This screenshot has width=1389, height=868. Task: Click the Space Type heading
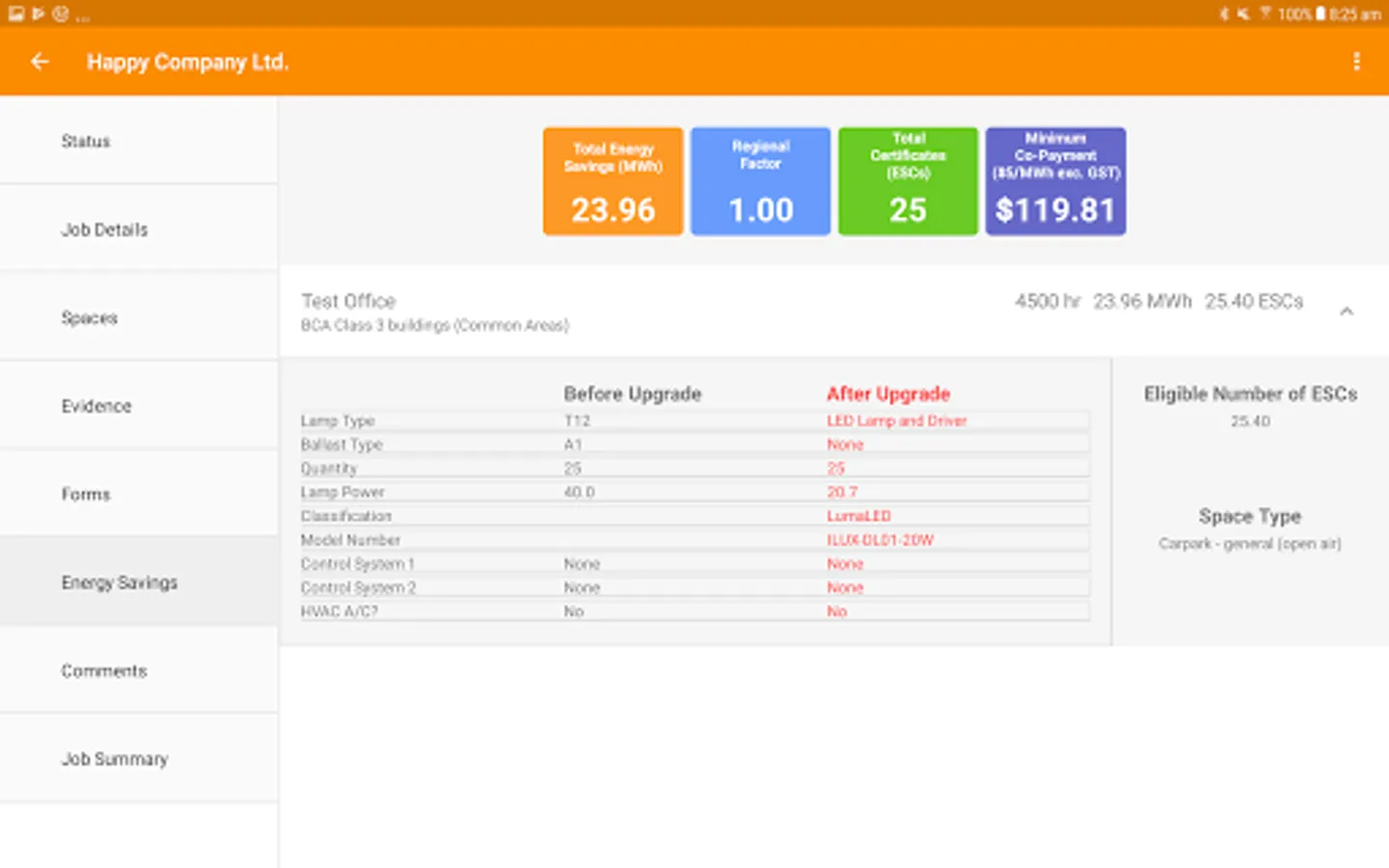click(x=1250, y=516)
